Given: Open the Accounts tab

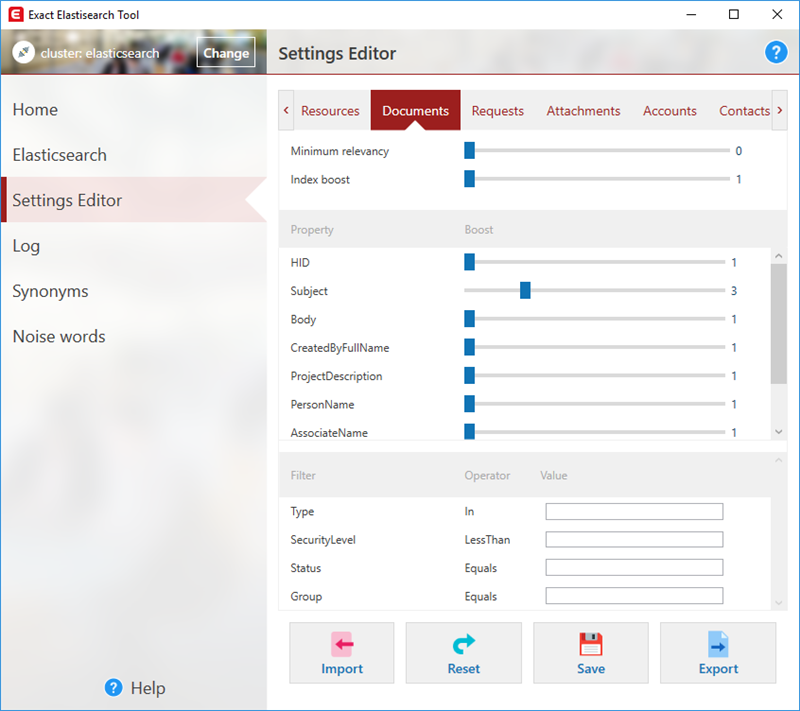Looking at the screenshot, I should point(669,111).
